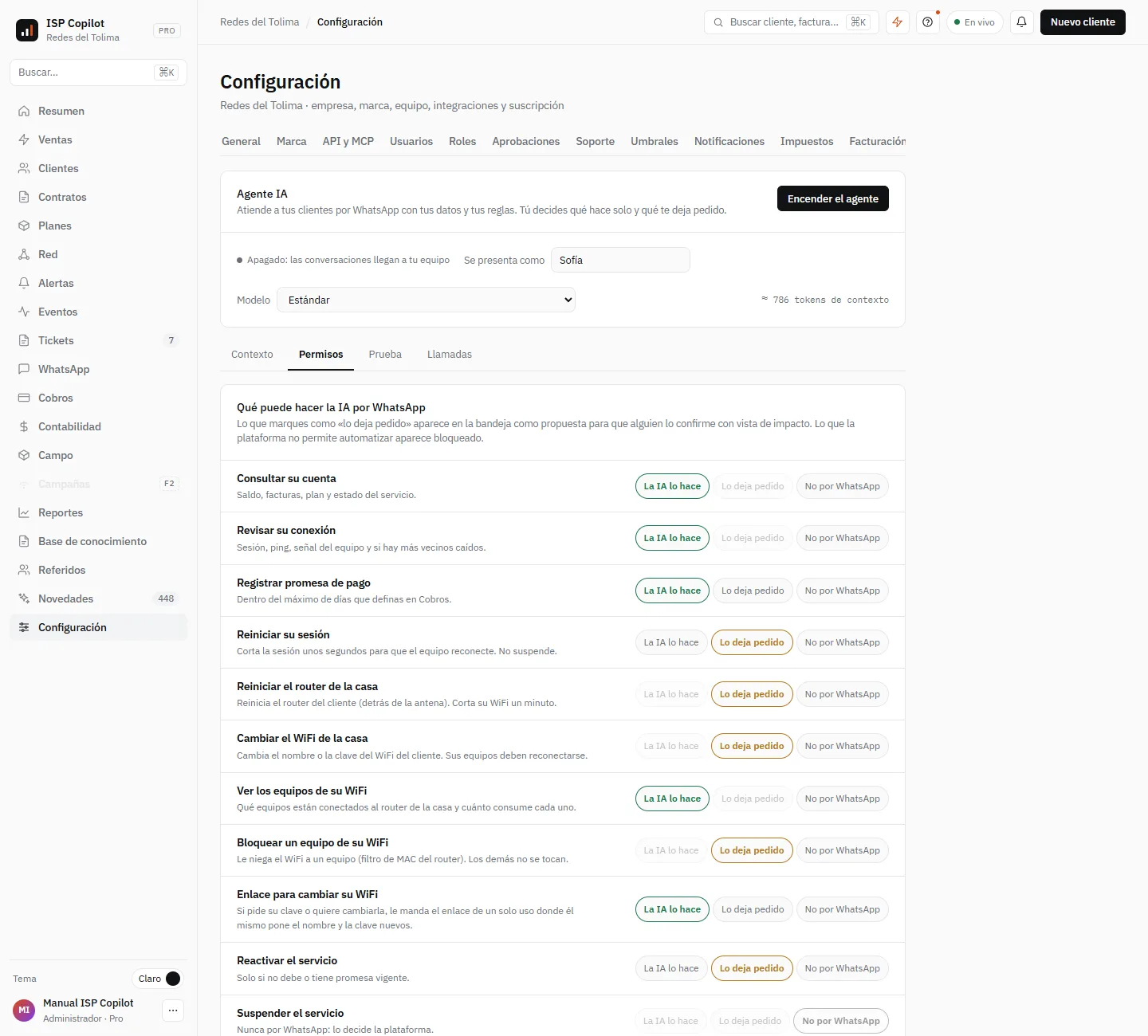Open Base de conocimiento in sidebar
Image resolution: width=1148 pixels, height=1036 pixels.
(98, 541)
